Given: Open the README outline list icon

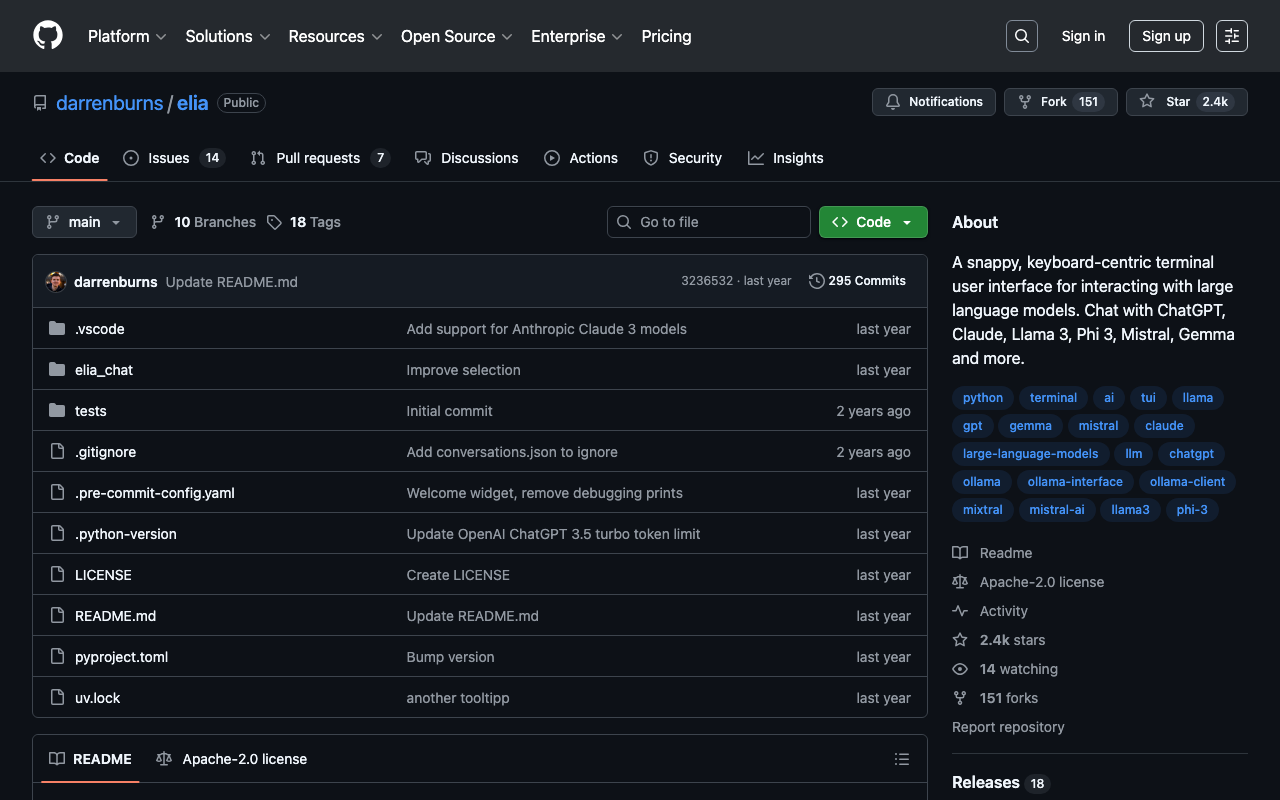Looking at the screenshot, I should point(901,759).
